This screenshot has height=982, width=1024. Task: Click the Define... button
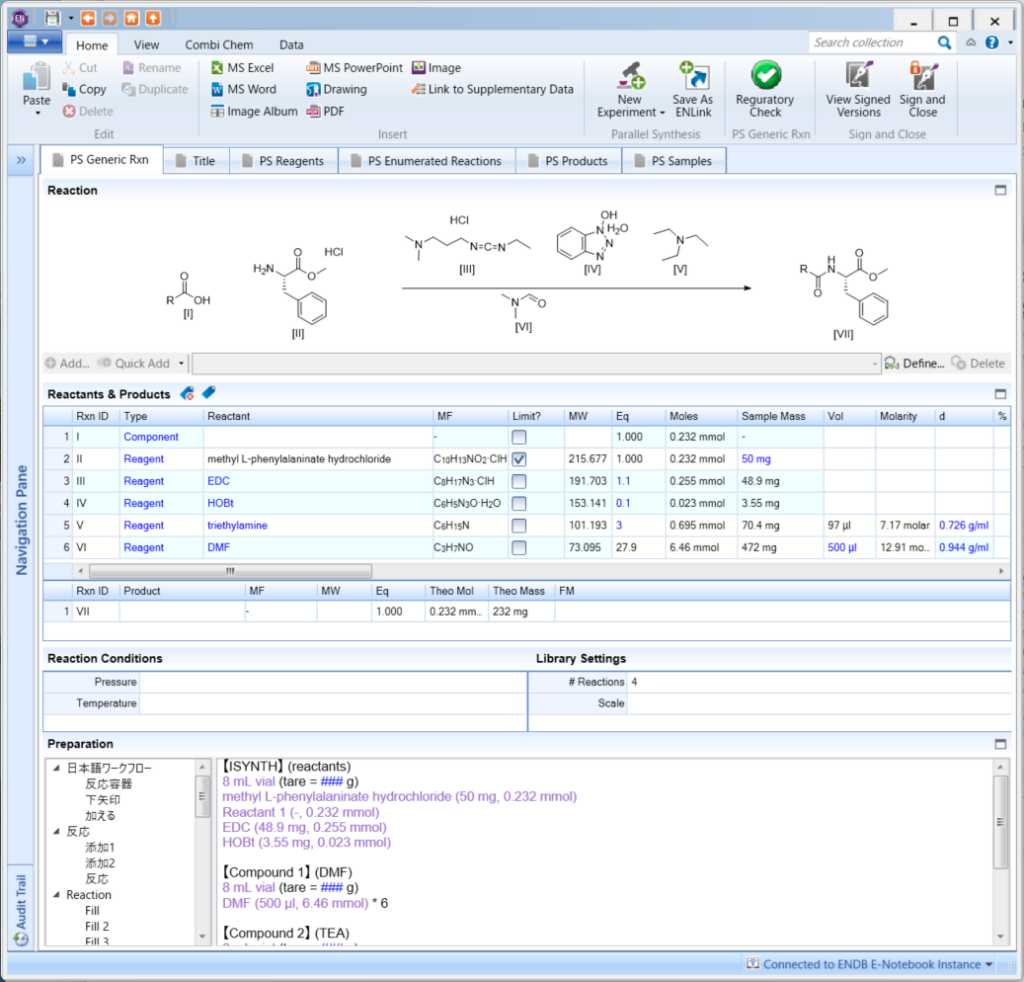click(x=914, y=364)
